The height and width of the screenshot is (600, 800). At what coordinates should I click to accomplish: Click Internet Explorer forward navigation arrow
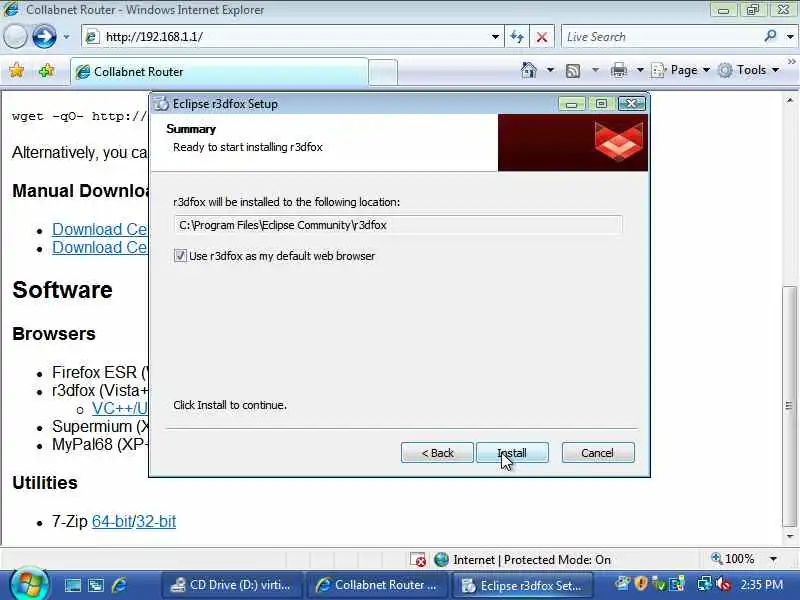(44, 36)
